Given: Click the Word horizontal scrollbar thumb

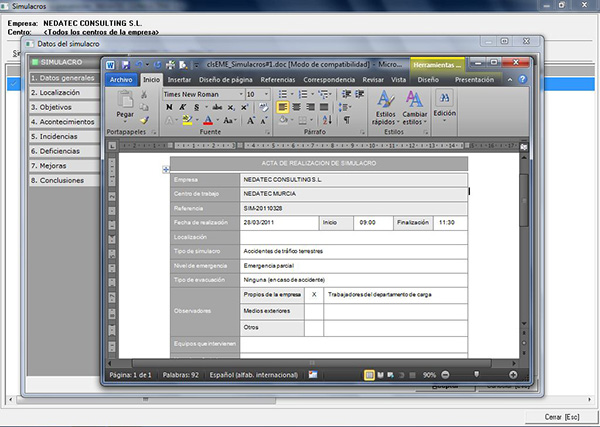Looking at the screenshot, I should [x=311, y=363].
